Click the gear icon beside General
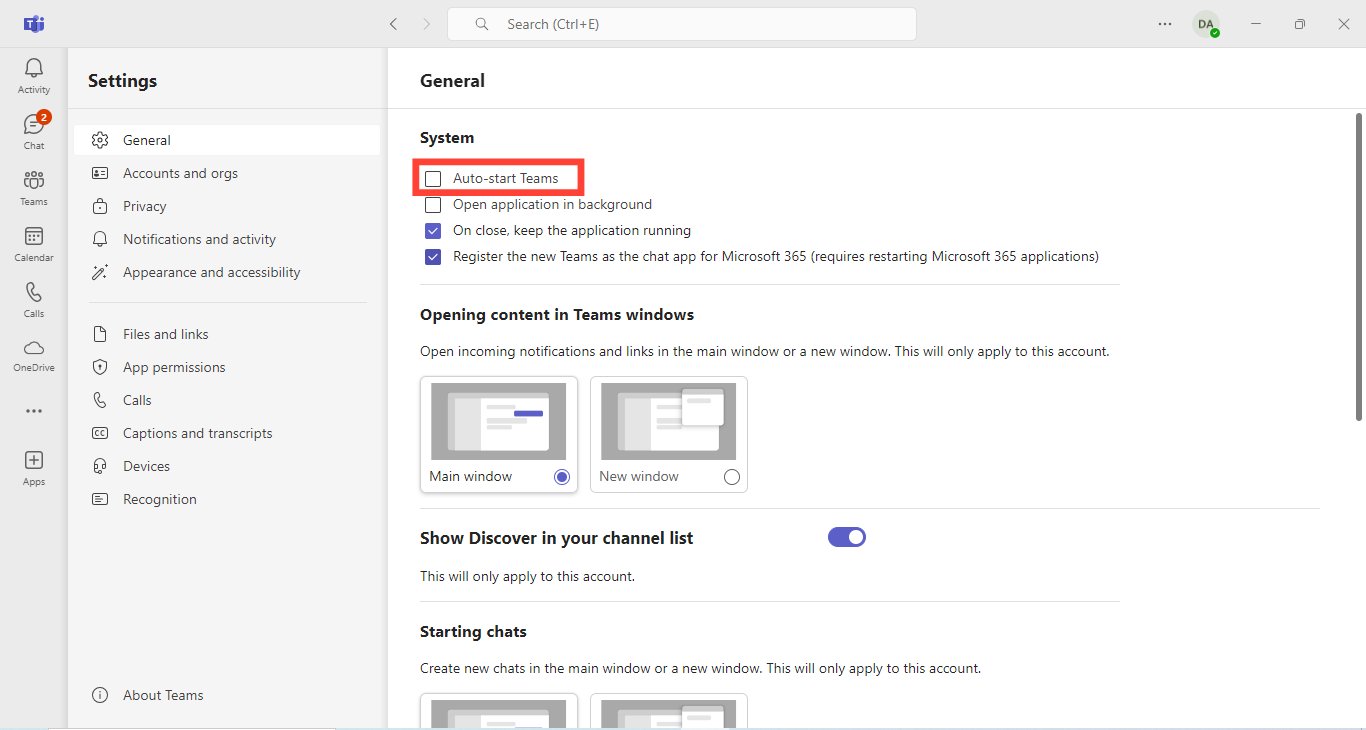Viewport: 1366px width, 730px height. tap(100, 140)
